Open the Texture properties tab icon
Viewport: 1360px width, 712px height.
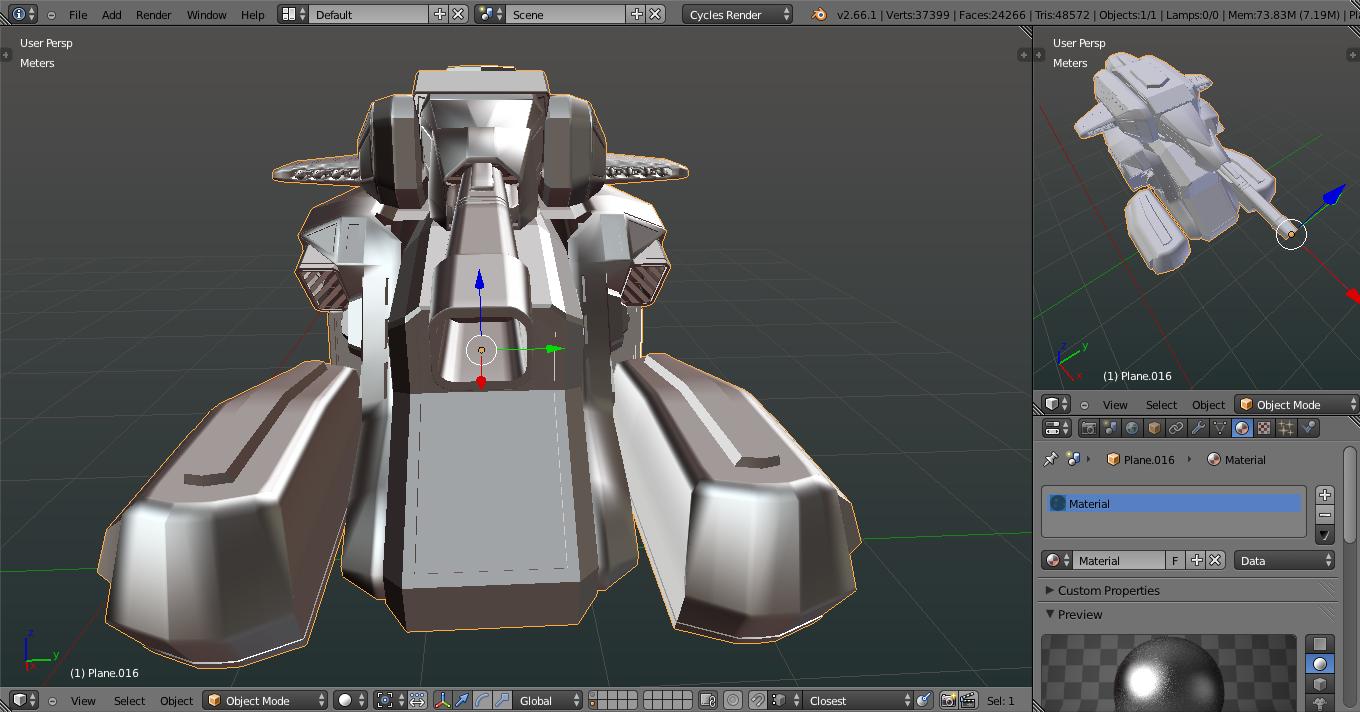(1264, 428)
